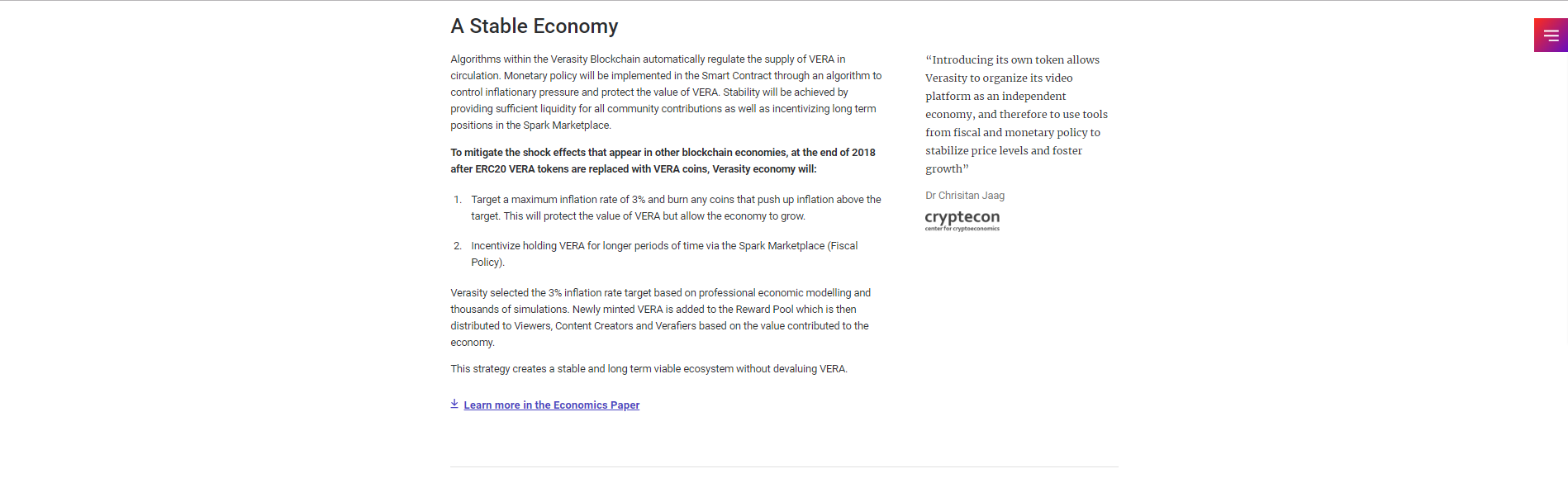Open 'Learn more in the Economics Paper' link
This screenshot has height=483, width=1568.
551,405
